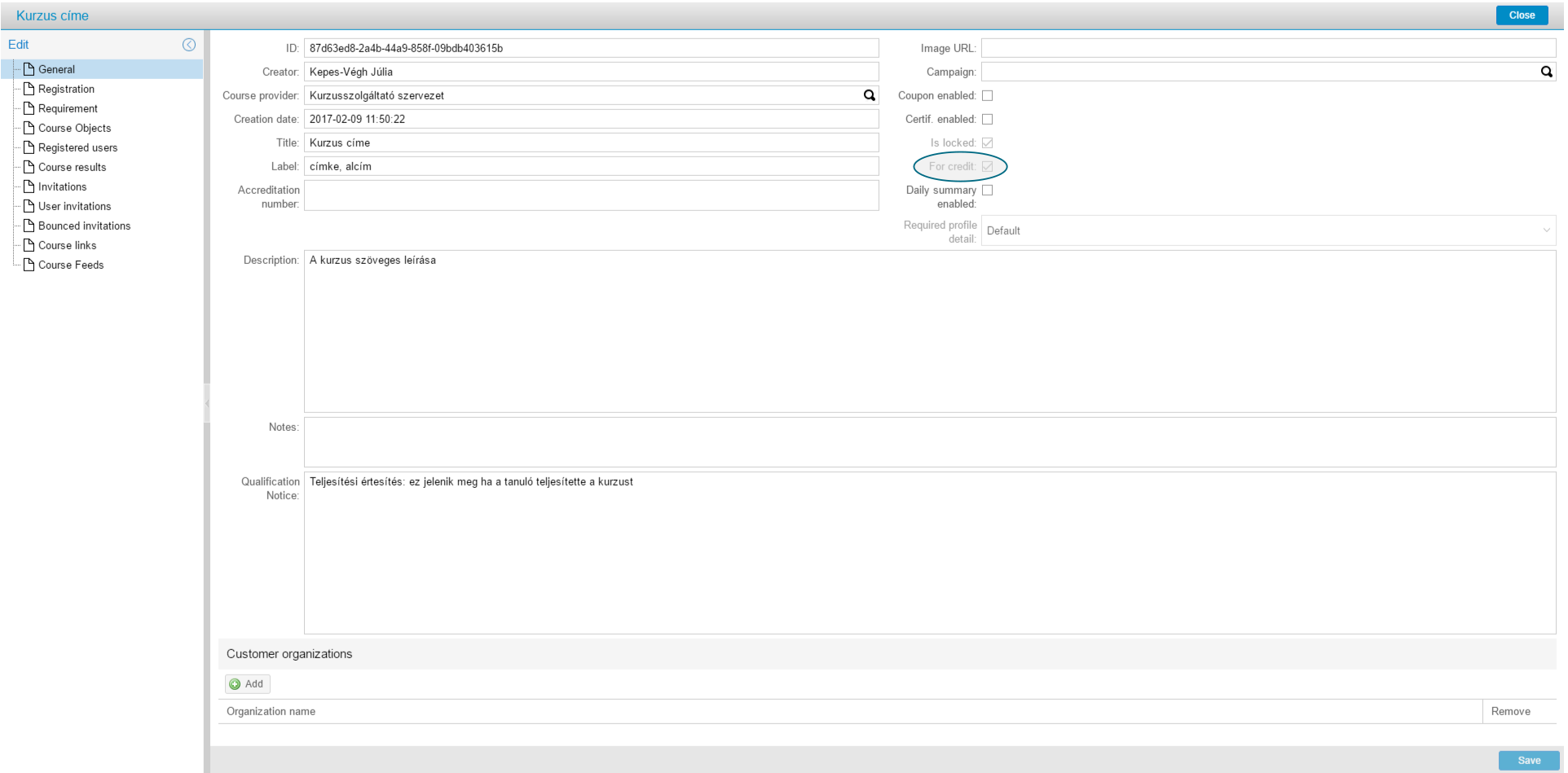Screen dimensions: 1568x773
Task: Click the Course Objects page icon
Action: pyautogui.click(x=29, y=128)
